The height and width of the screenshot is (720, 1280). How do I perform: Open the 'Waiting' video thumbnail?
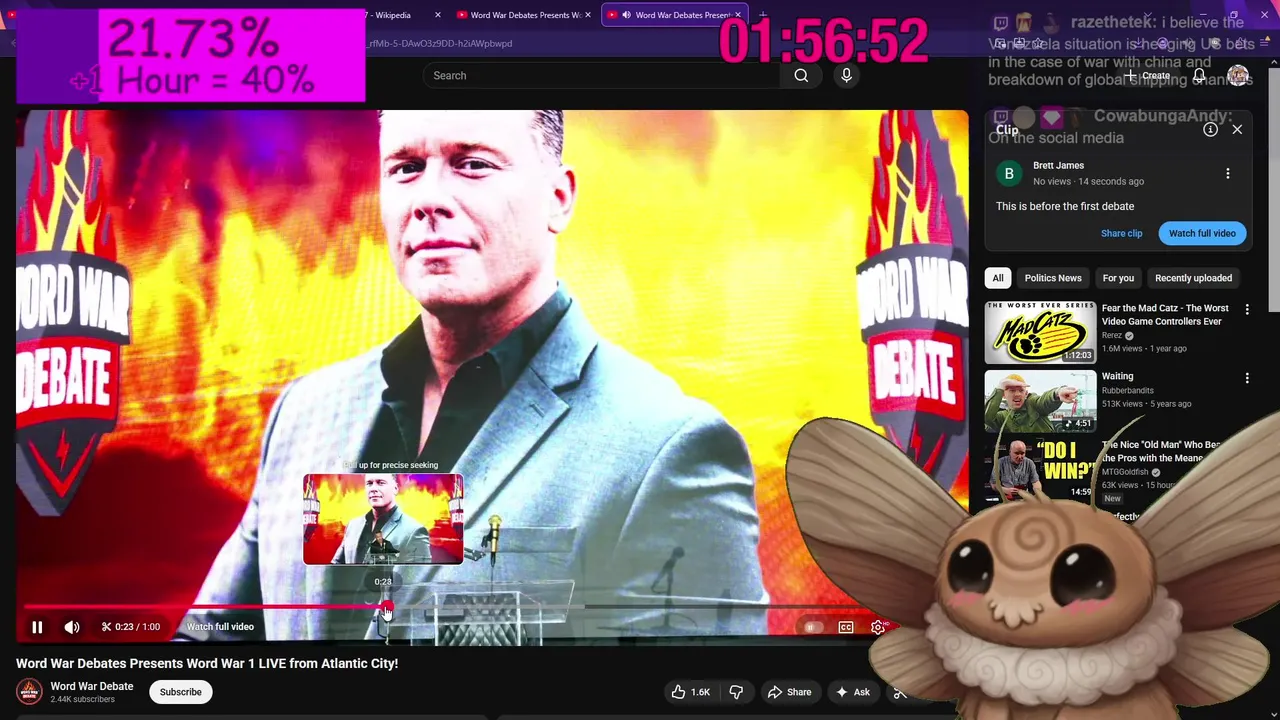click(1040, 400)
